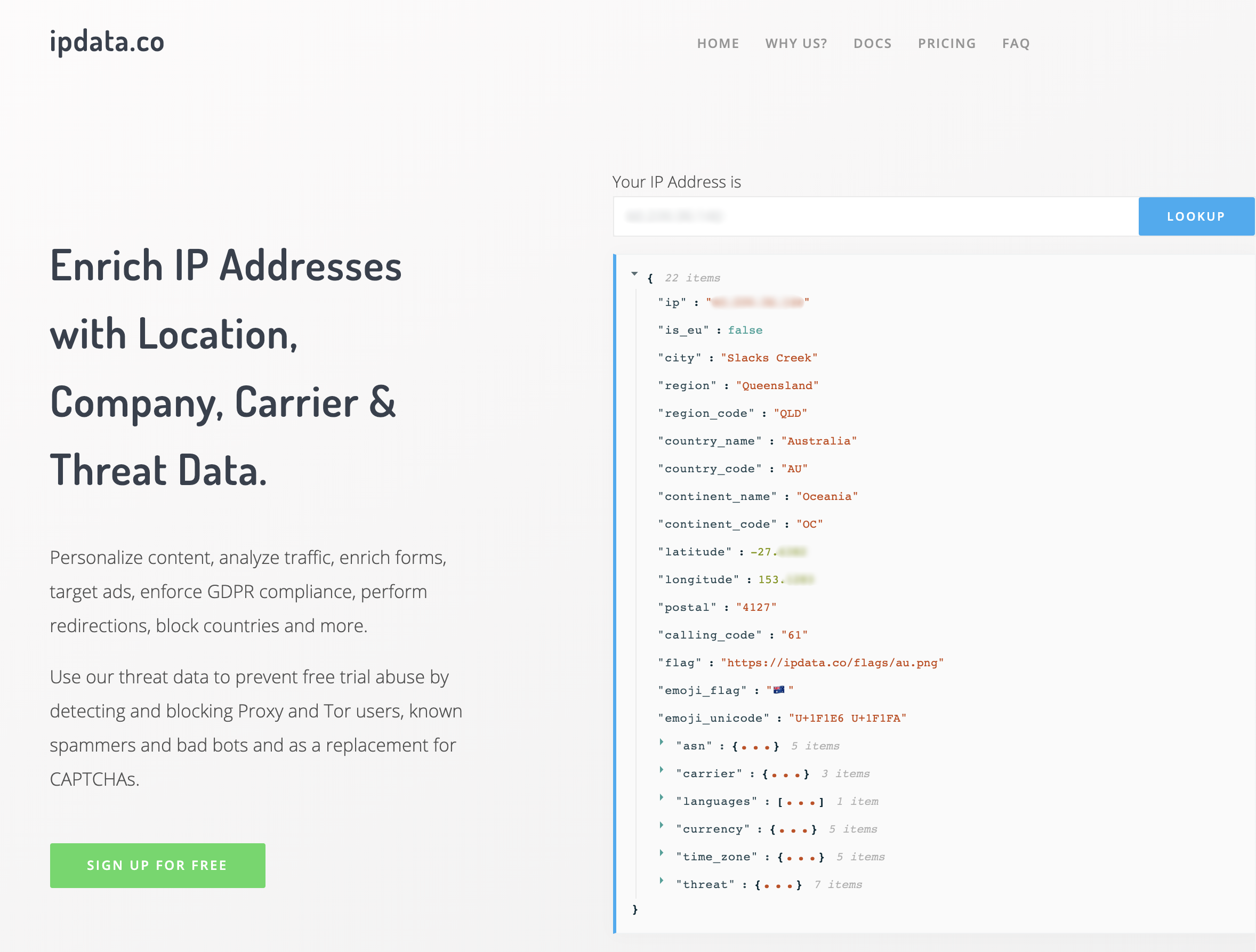Viewport: 1256px width, 952px height.
Task: Select the continent_code value "OC"
Action: pos(809,524)
